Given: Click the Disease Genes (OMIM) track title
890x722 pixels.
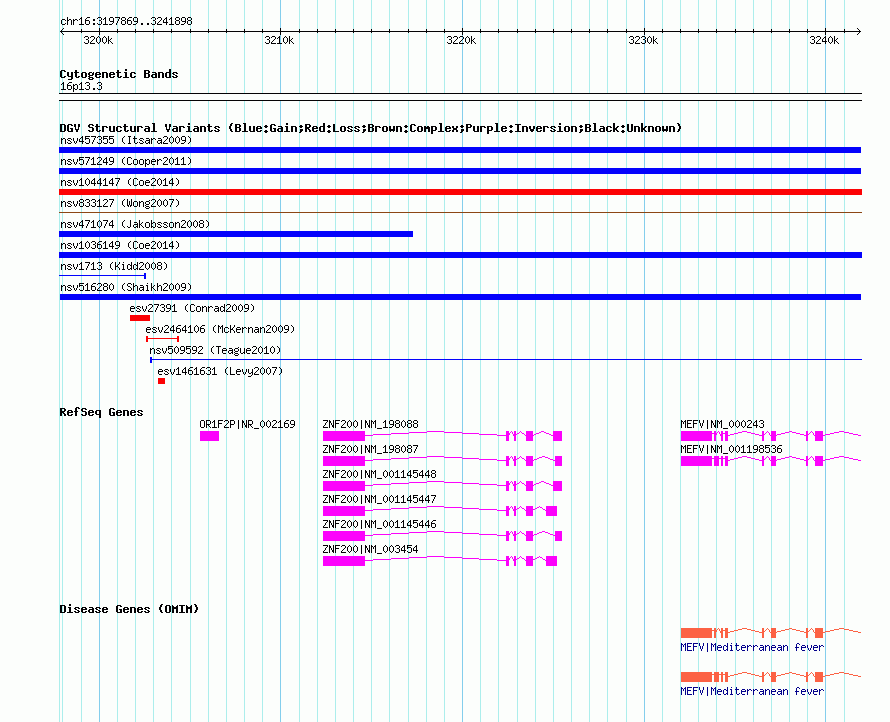Looking at the screenshot, I should tap(129, 609).
